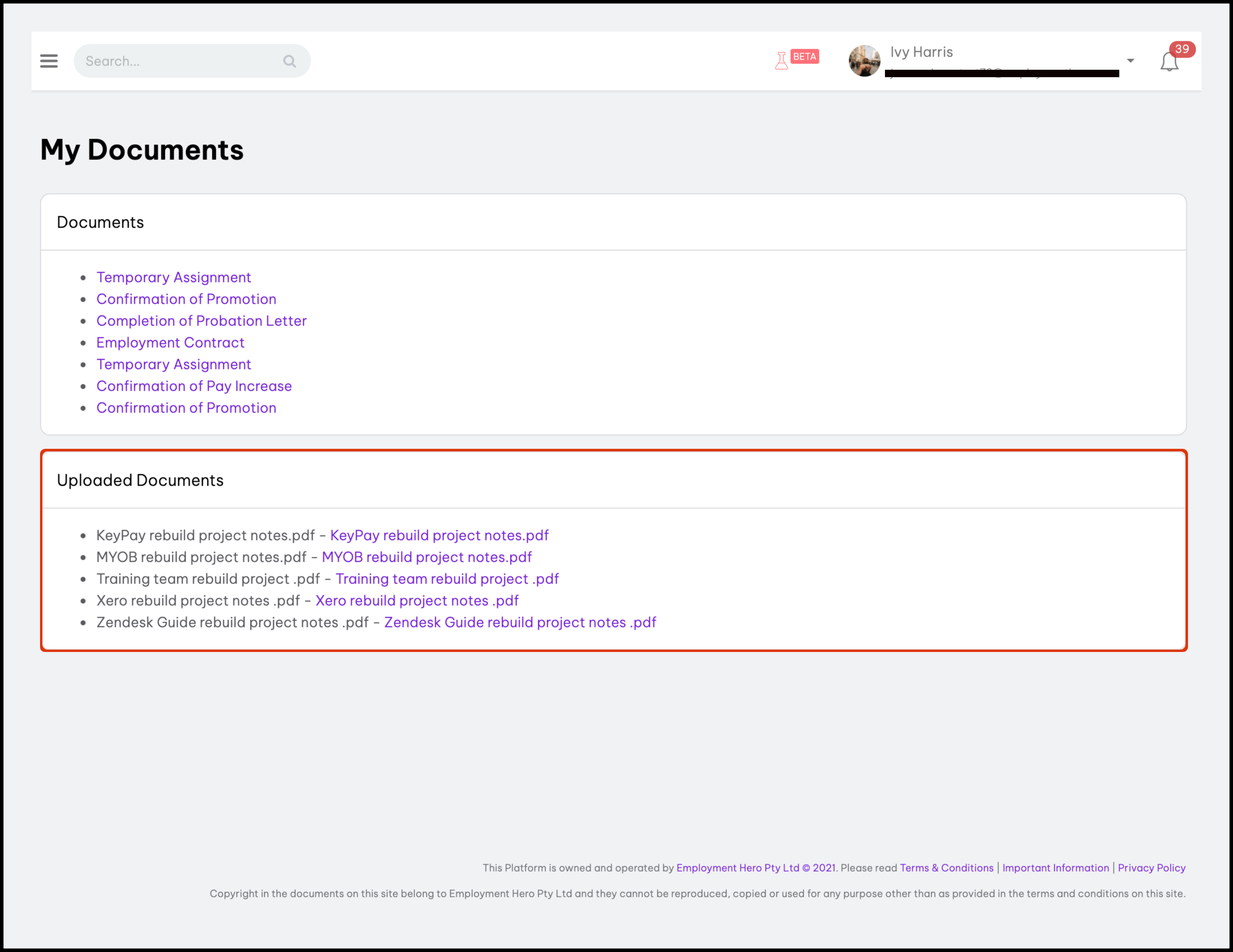
Task: Open the beta lab flask icon
Action: tap(781, 60)
